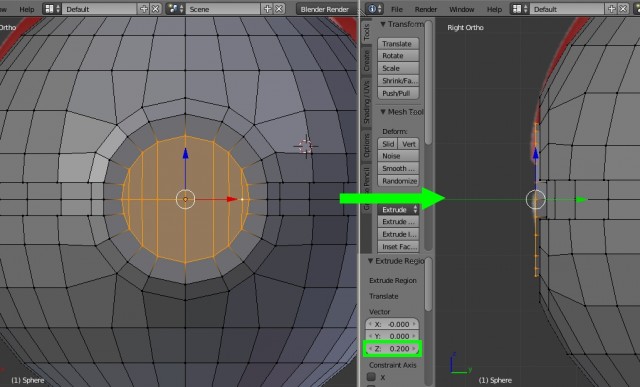Click the Scale button
This screenshot has width=640, height=387.
[398, 68]
